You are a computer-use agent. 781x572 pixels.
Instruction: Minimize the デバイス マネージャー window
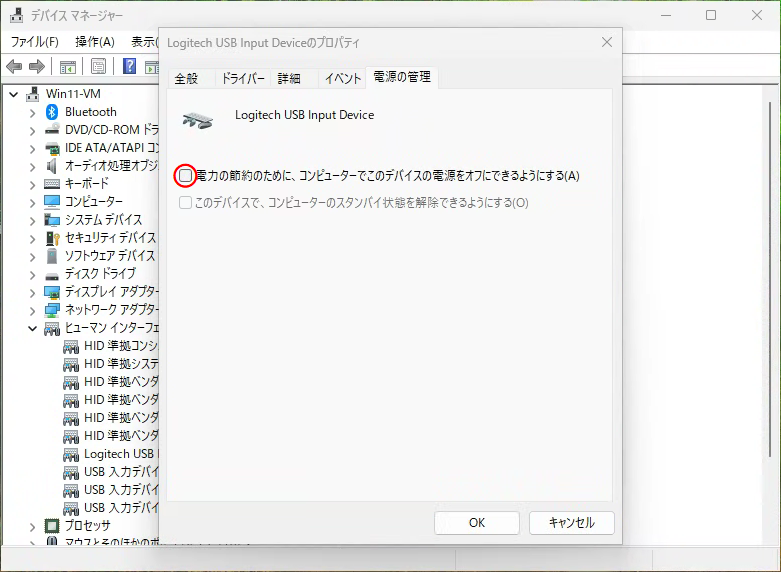[666, 15]
